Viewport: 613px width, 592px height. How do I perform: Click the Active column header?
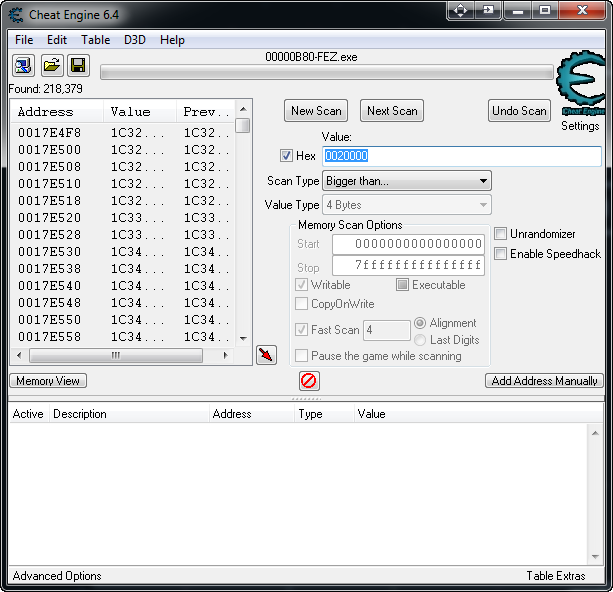pos(28,414)
